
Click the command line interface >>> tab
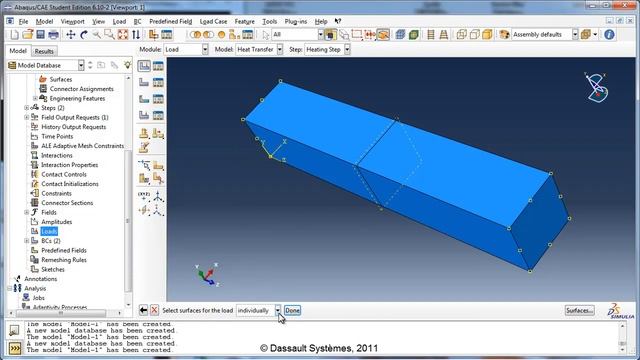(15, 348)
